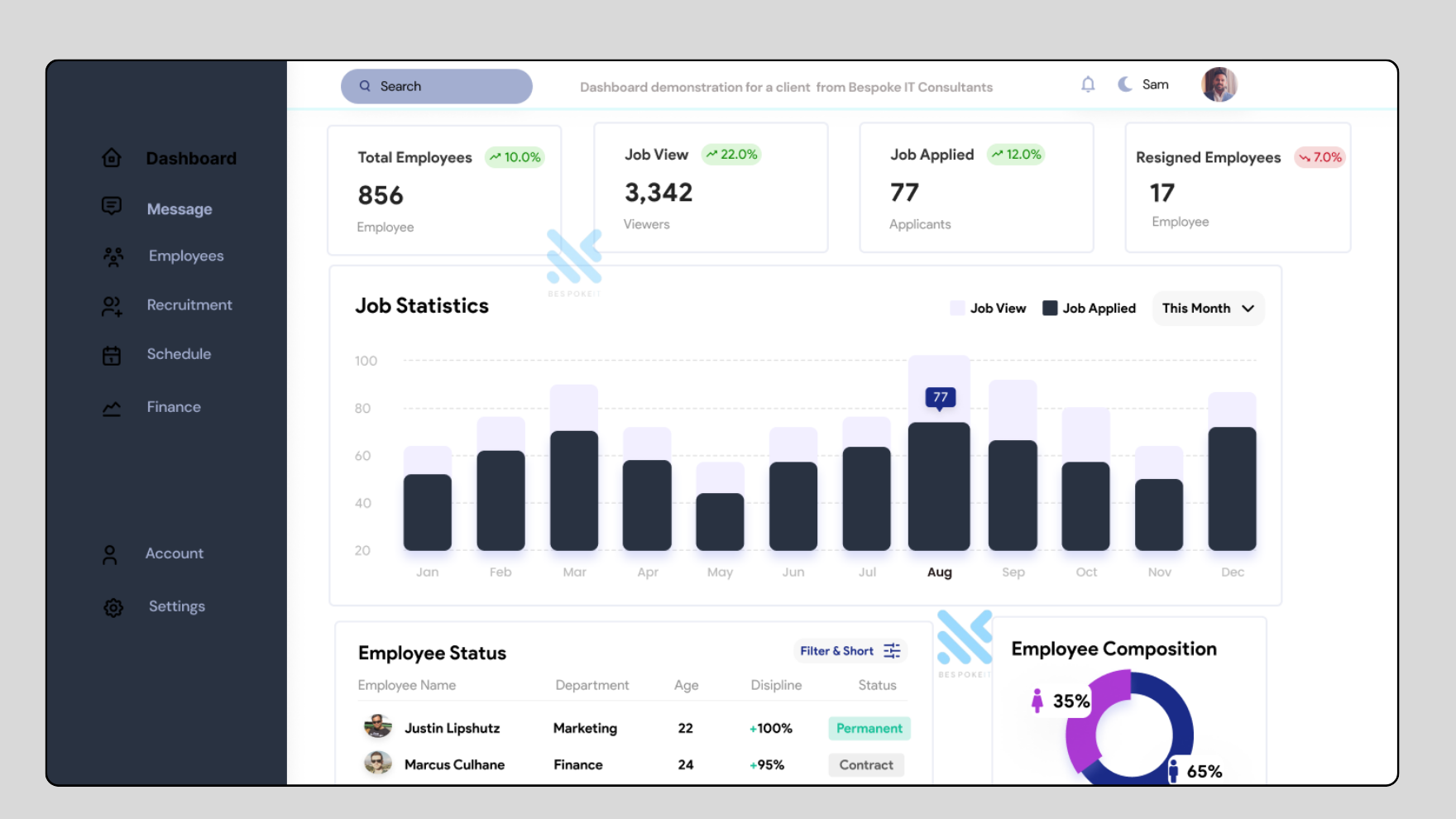1456x819 pixels.
Task: Click the 856 total employees value
Action: (x=381, y=195)
